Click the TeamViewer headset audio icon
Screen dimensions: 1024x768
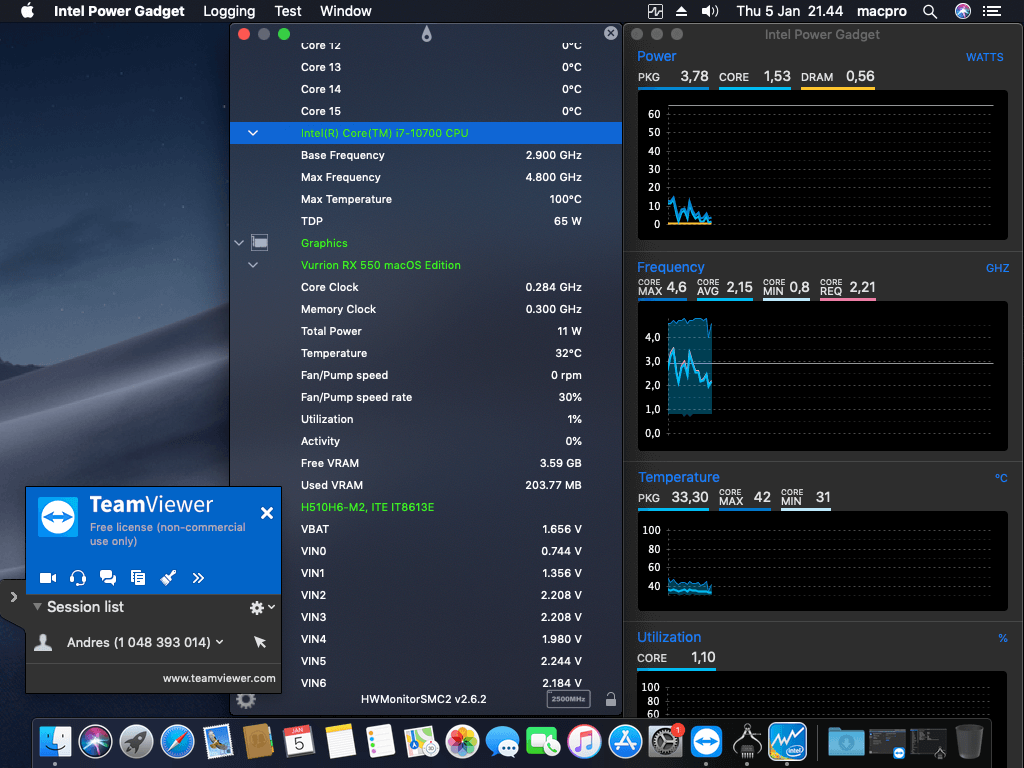pyautogui.click(x=78, y=578)
